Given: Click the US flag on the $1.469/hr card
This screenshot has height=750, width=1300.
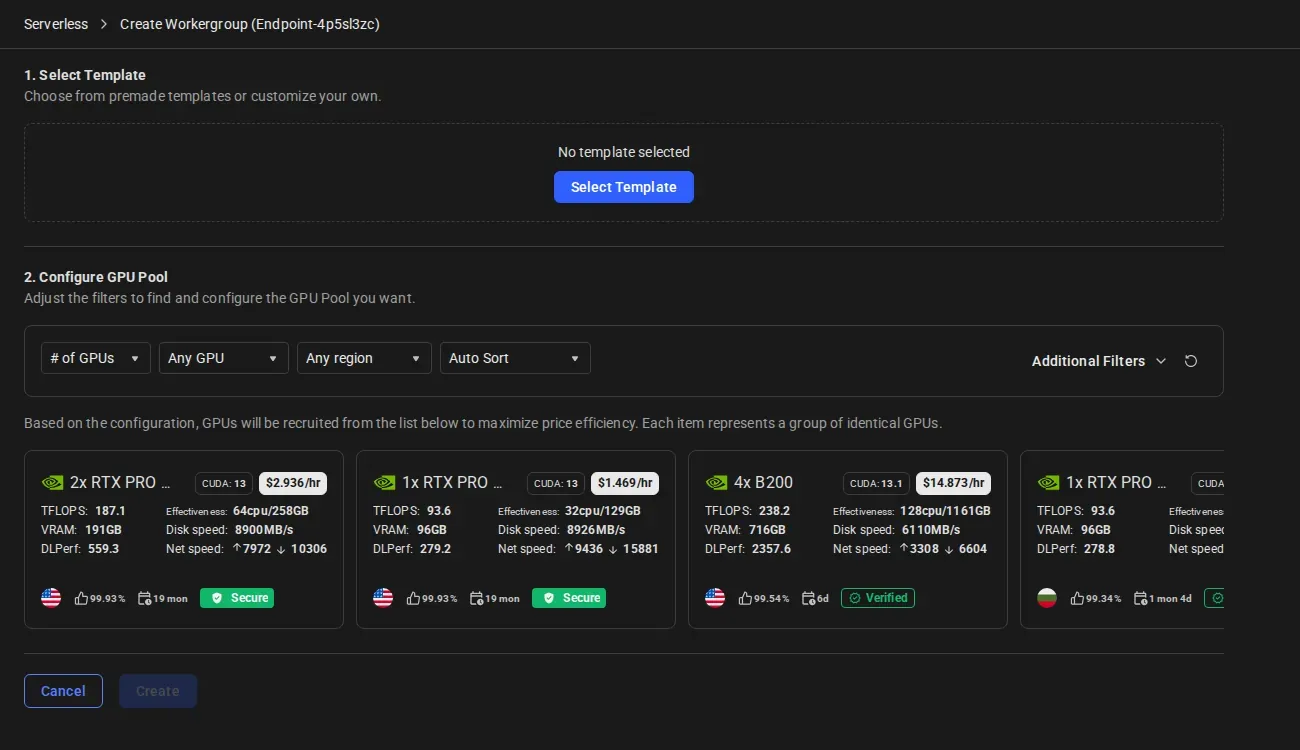Looking at the screenshot, I should (x=383, y=598).
